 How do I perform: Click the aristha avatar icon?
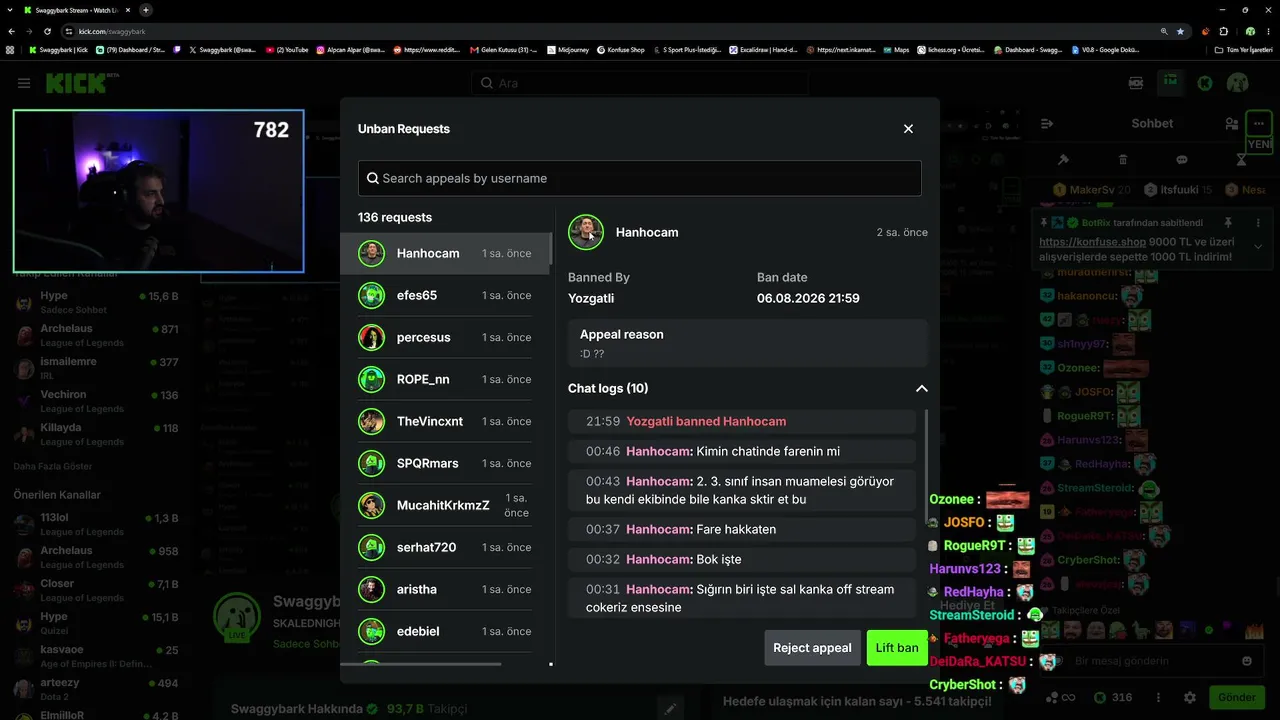point(371,590)
